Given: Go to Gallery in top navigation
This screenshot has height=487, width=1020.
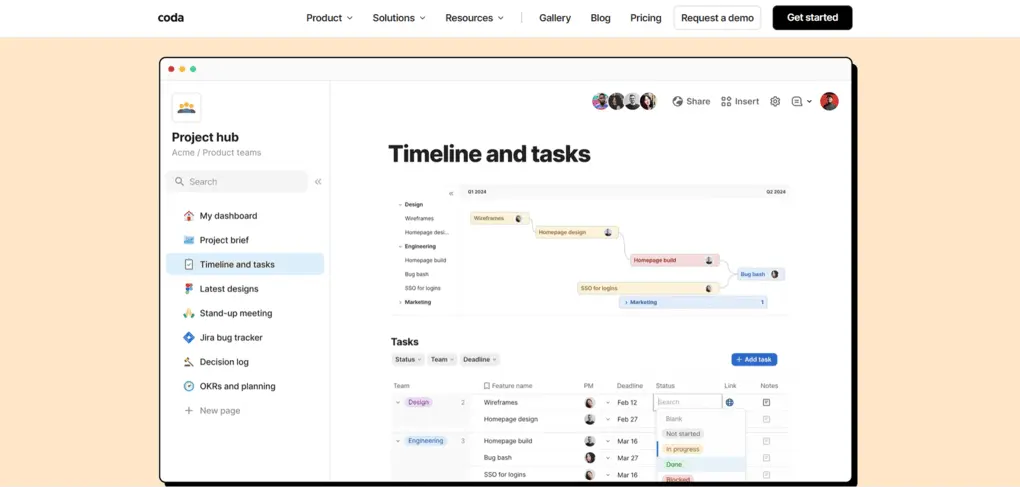Looking at the screenshot, I should click(555, 18).
